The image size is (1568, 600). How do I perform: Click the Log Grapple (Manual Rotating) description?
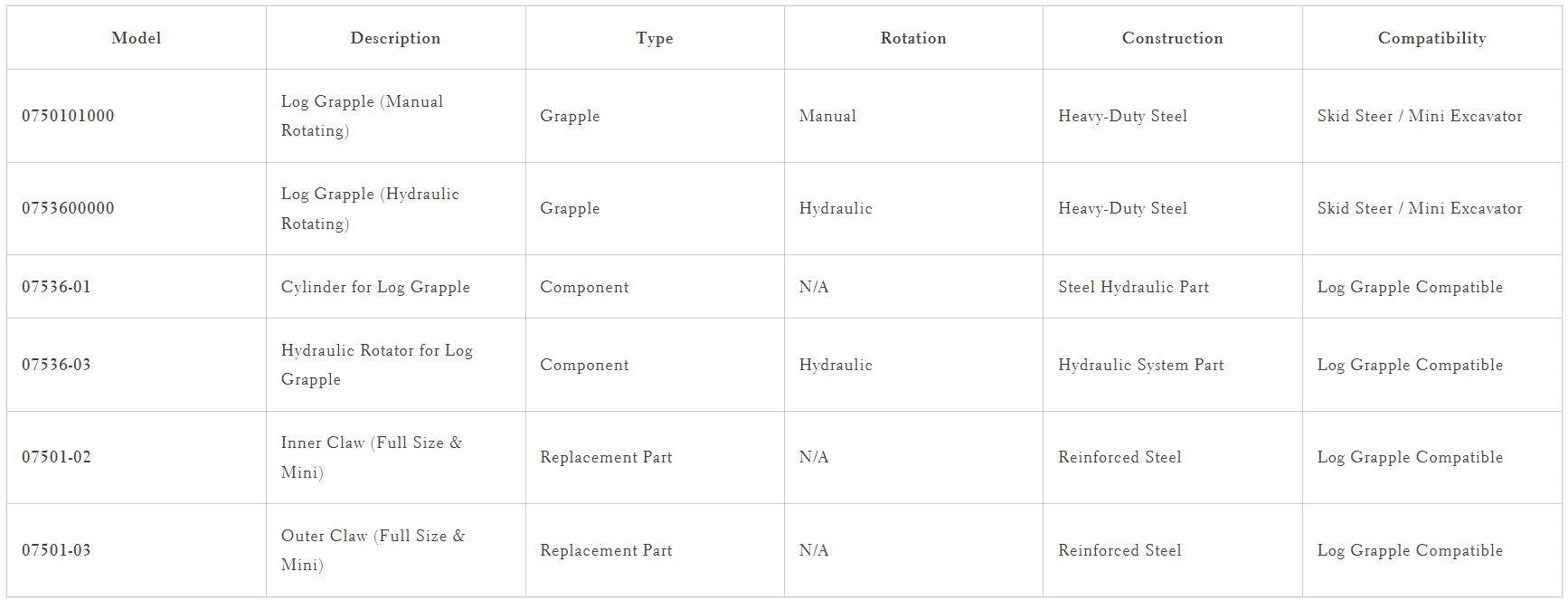[x=362, y=116]
